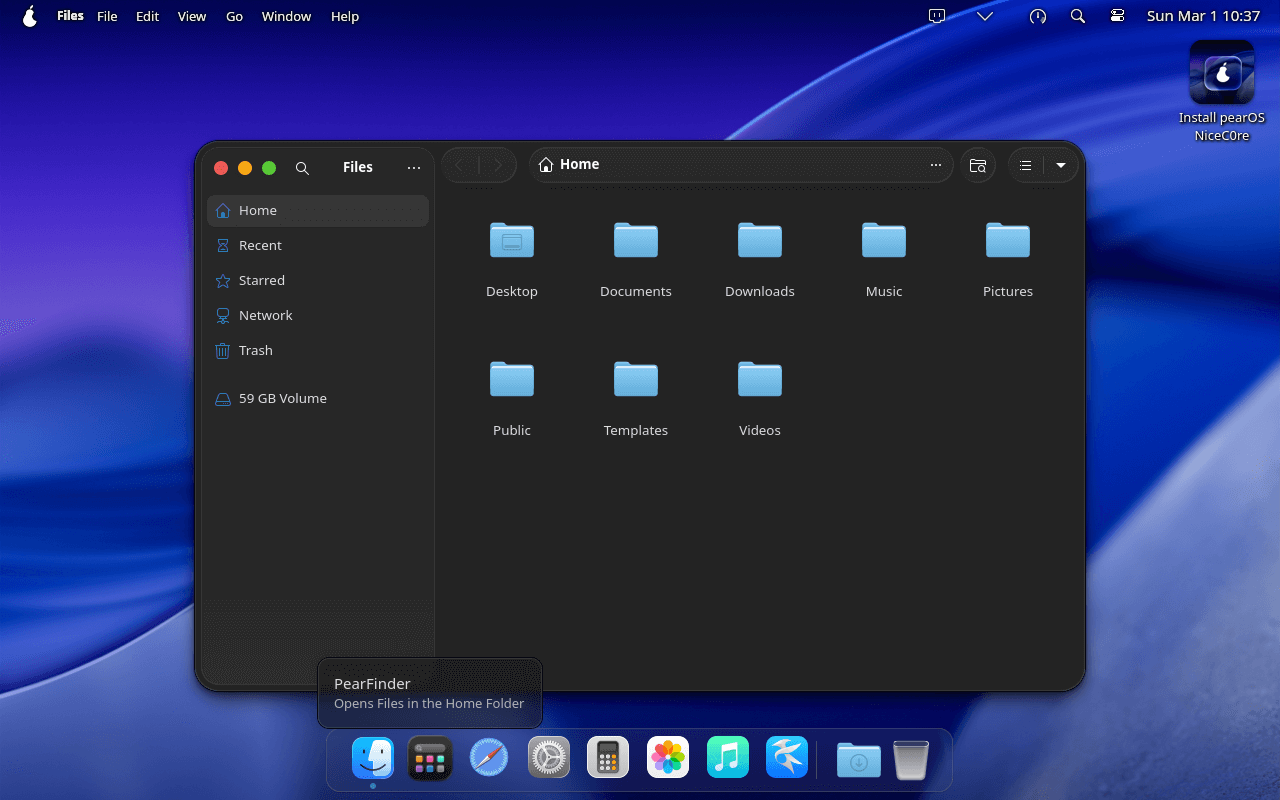The width and height of the screenshot is (1280, 800).
Task: Open the search-everywhere folder icon in toolbar
Action: coord(978,165)
